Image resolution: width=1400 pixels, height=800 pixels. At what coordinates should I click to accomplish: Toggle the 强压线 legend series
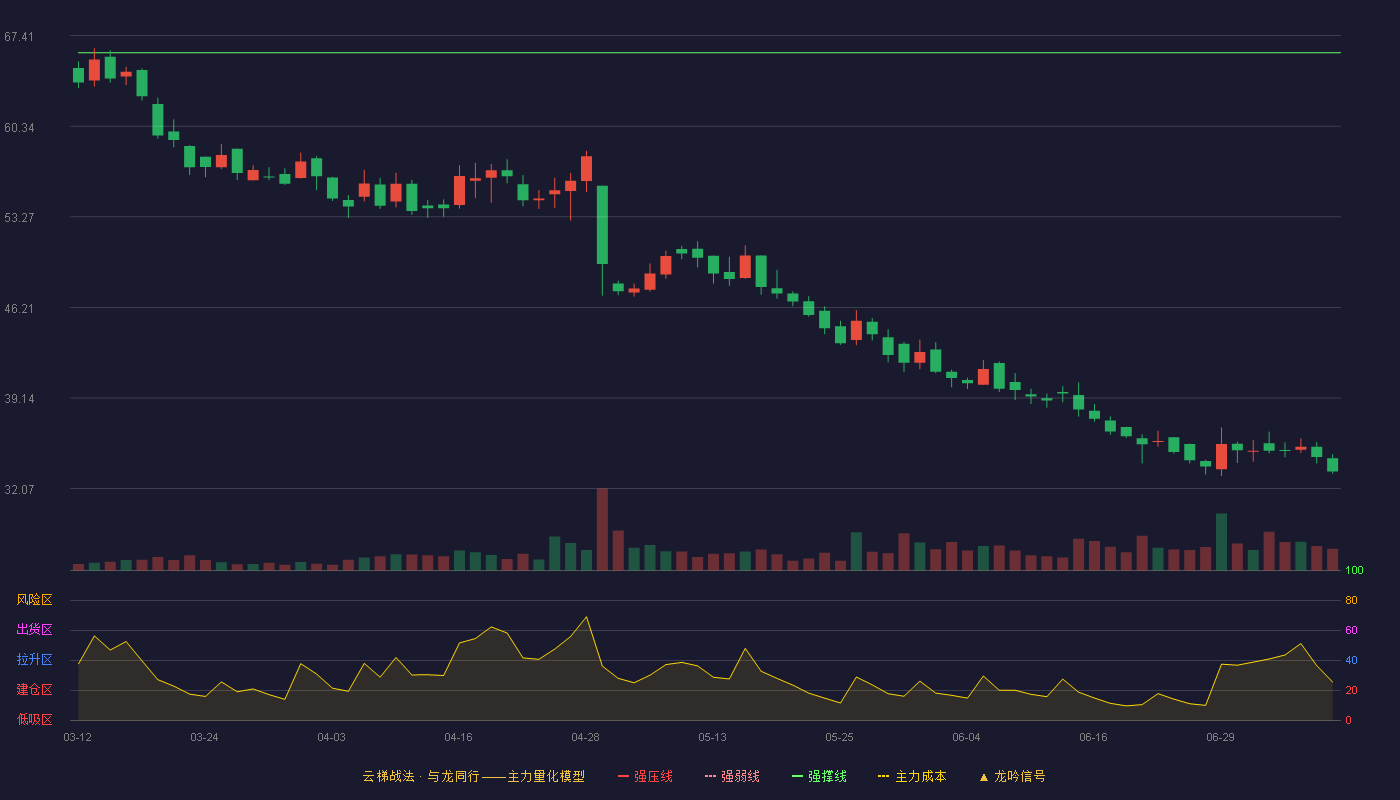[x=645, y=776]
